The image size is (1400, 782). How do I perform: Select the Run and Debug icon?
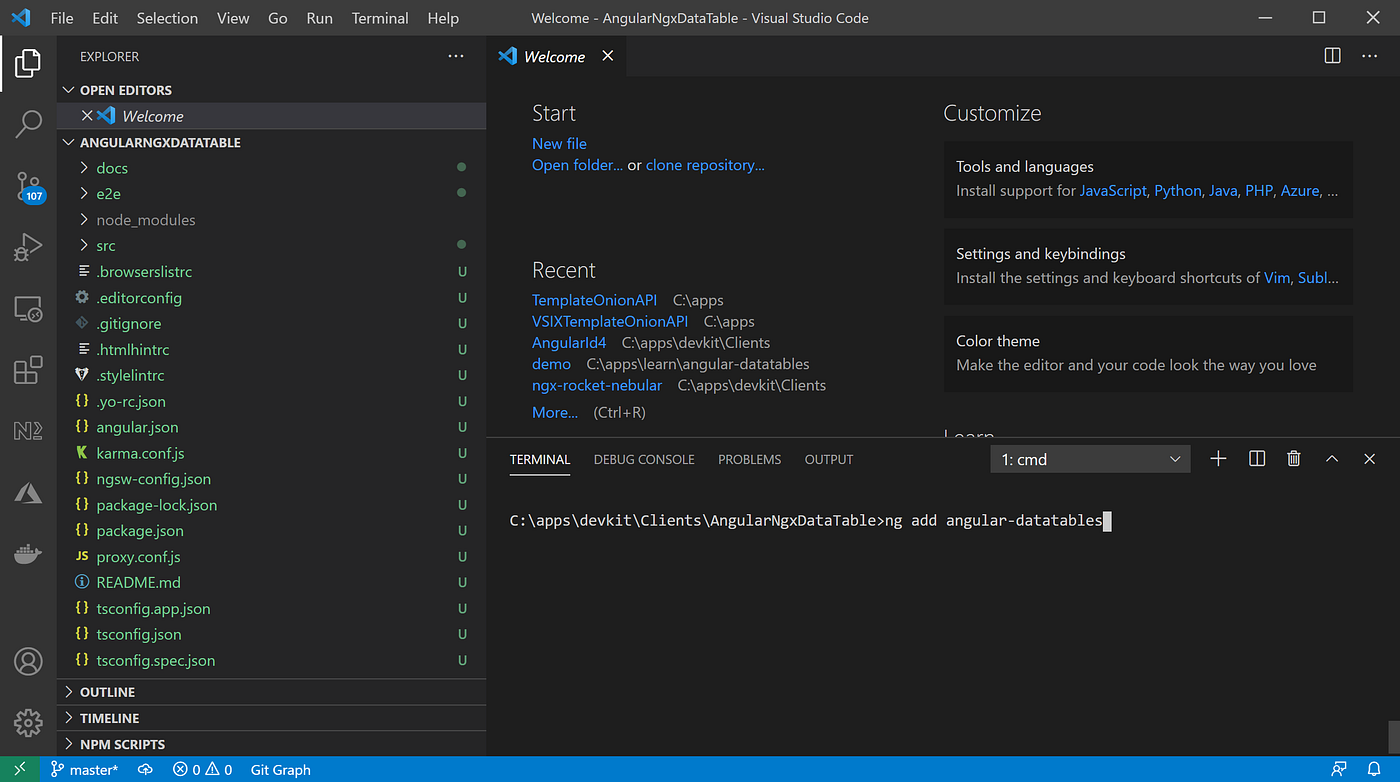coord(28,247)
